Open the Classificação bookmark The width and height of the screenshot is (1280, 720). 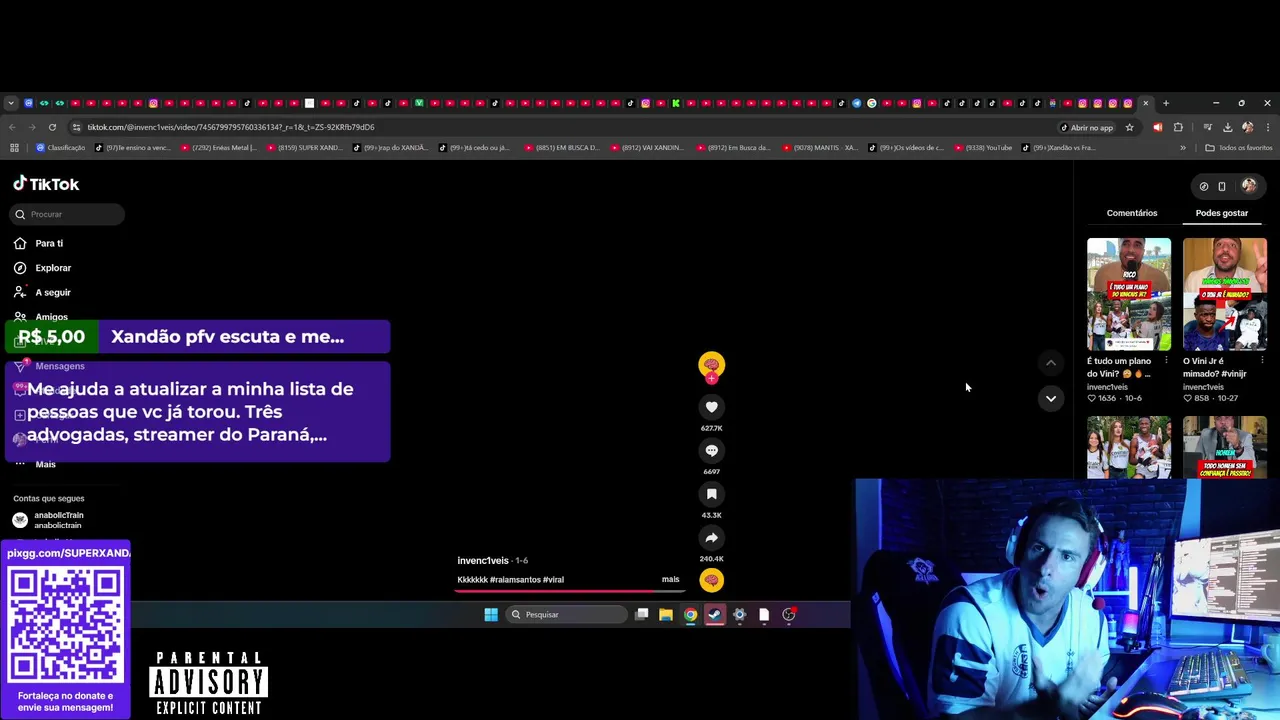pyautogui.click(x=60, y=148)
